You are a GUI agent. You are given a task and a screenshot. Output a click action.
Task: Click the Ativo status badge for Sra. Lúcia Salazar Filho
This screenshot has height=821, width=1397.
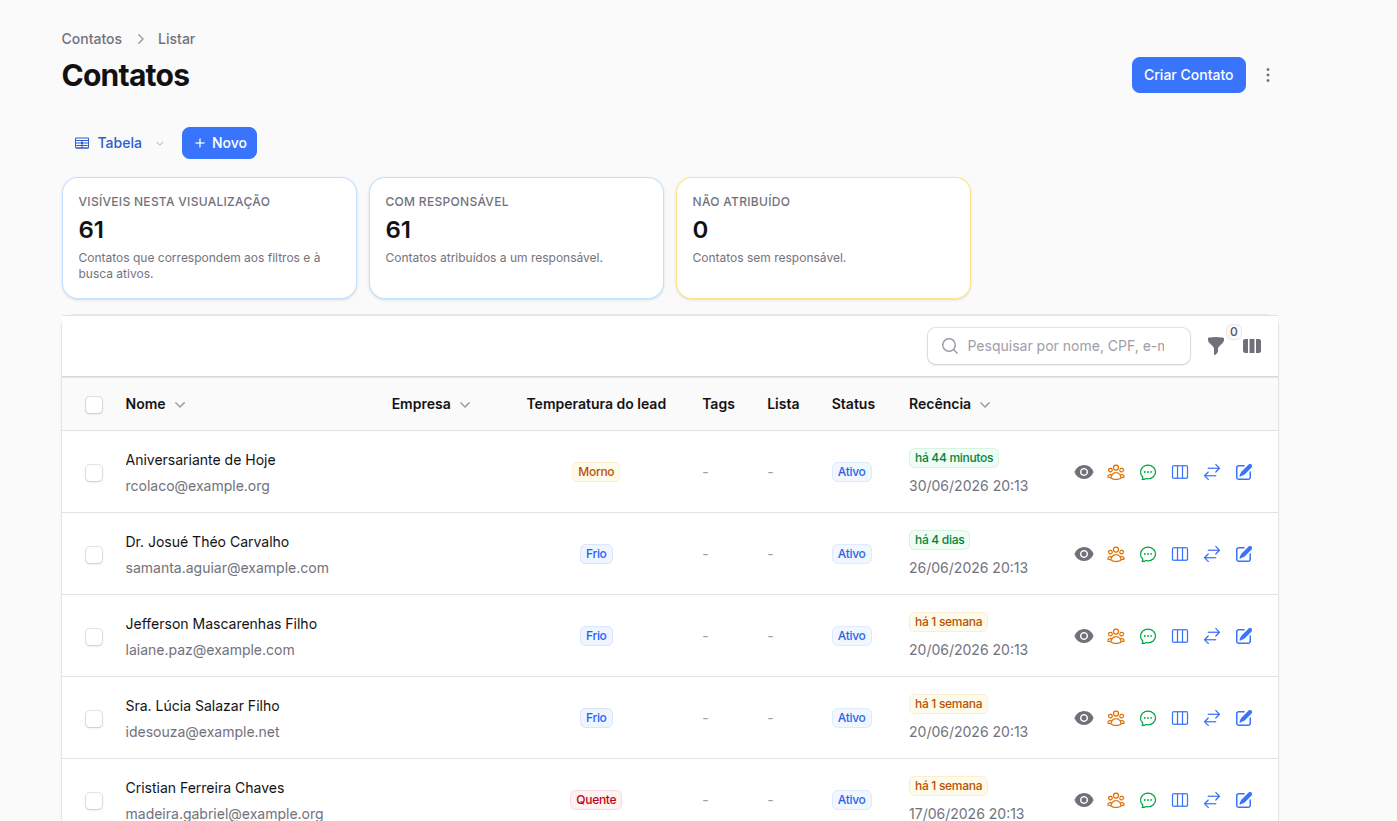point(852,718)
